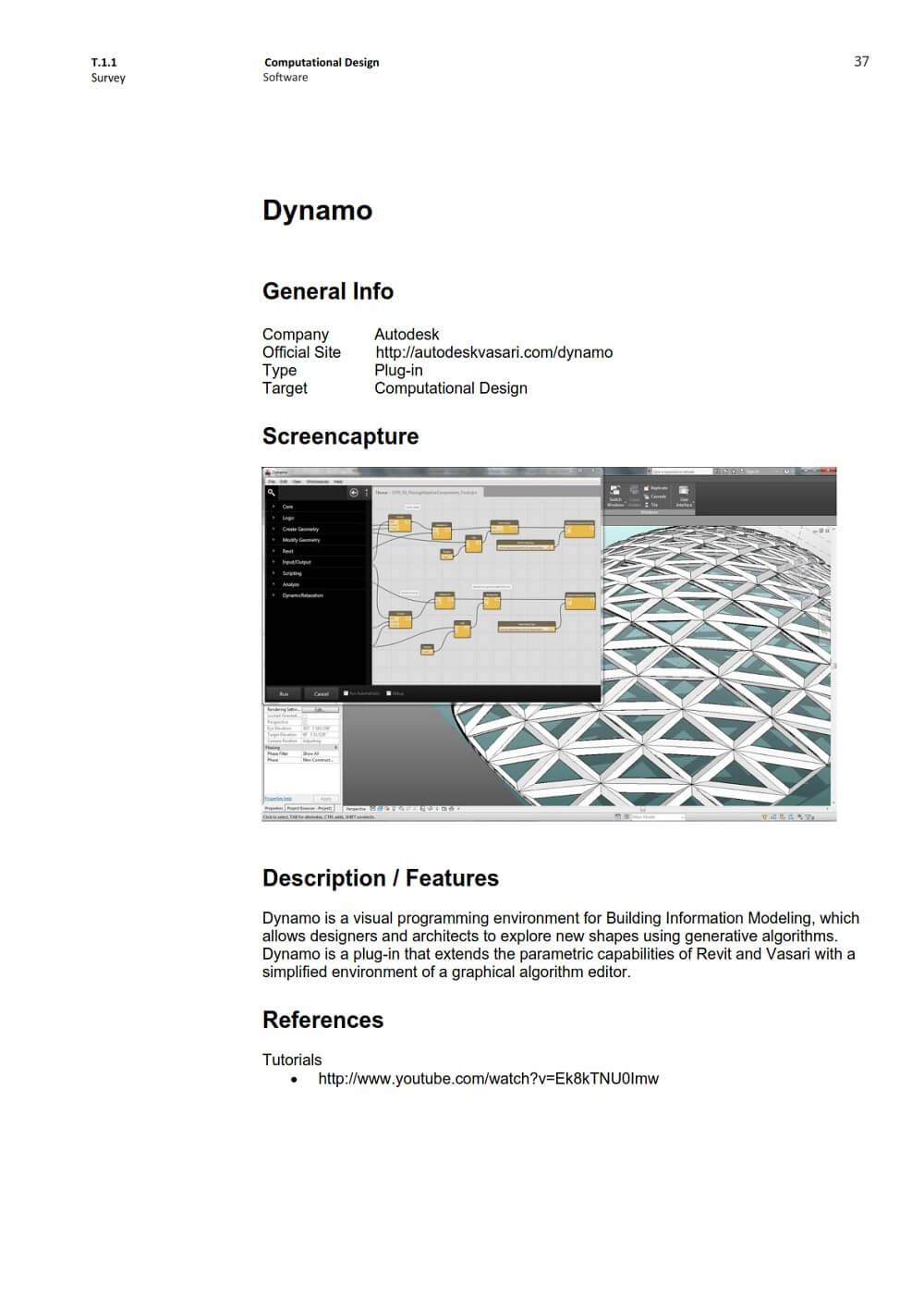
Task: Open the File menu in Dynamo
Action: tap(272, 481)
